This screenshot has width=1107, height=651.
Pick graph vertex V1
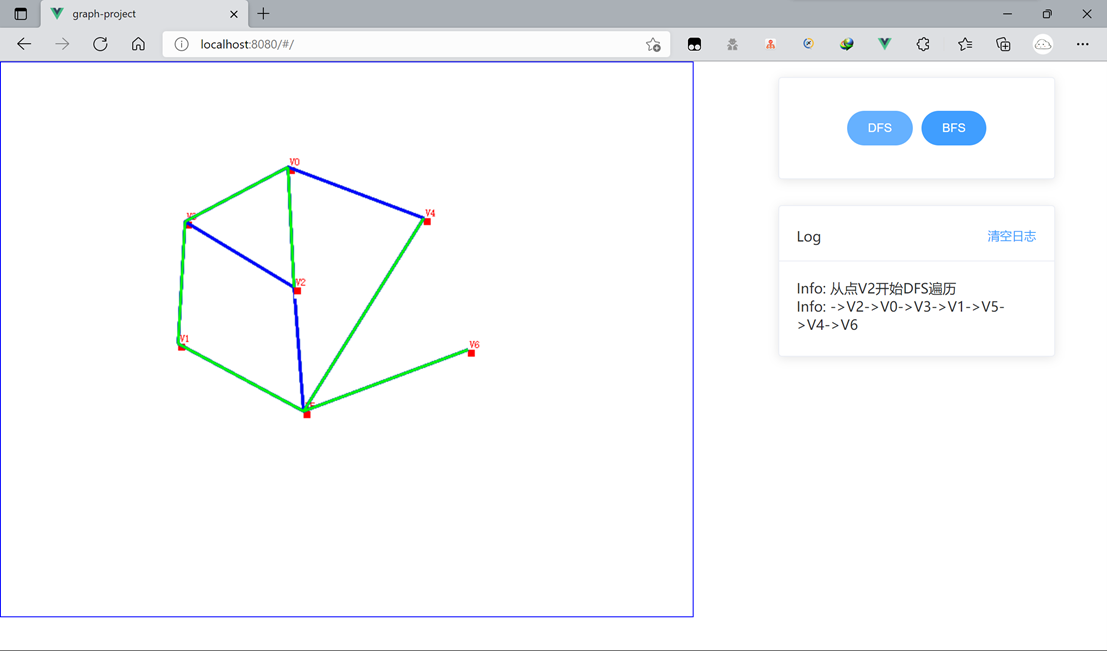pyautogui.click(x=181, y=347)
